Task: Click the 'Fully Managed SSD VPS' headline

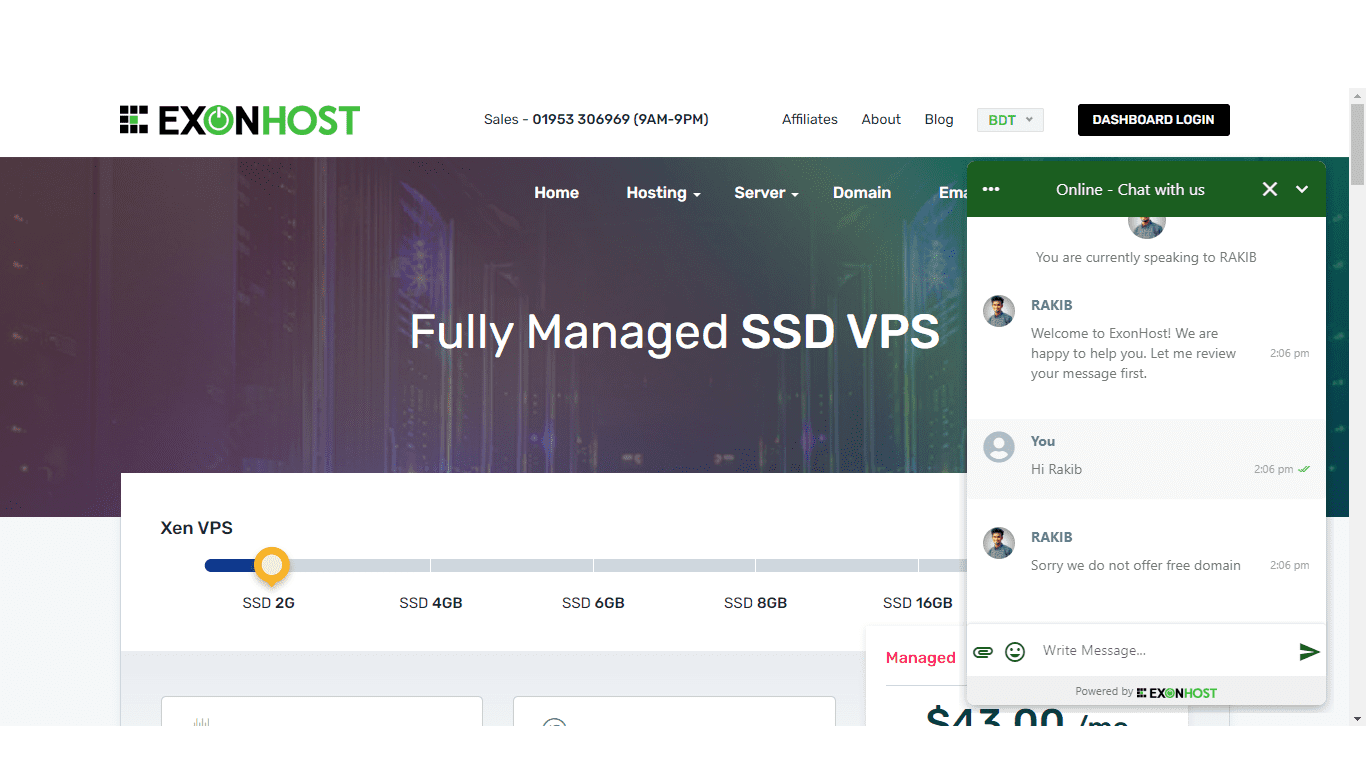Action: [675, 332]
